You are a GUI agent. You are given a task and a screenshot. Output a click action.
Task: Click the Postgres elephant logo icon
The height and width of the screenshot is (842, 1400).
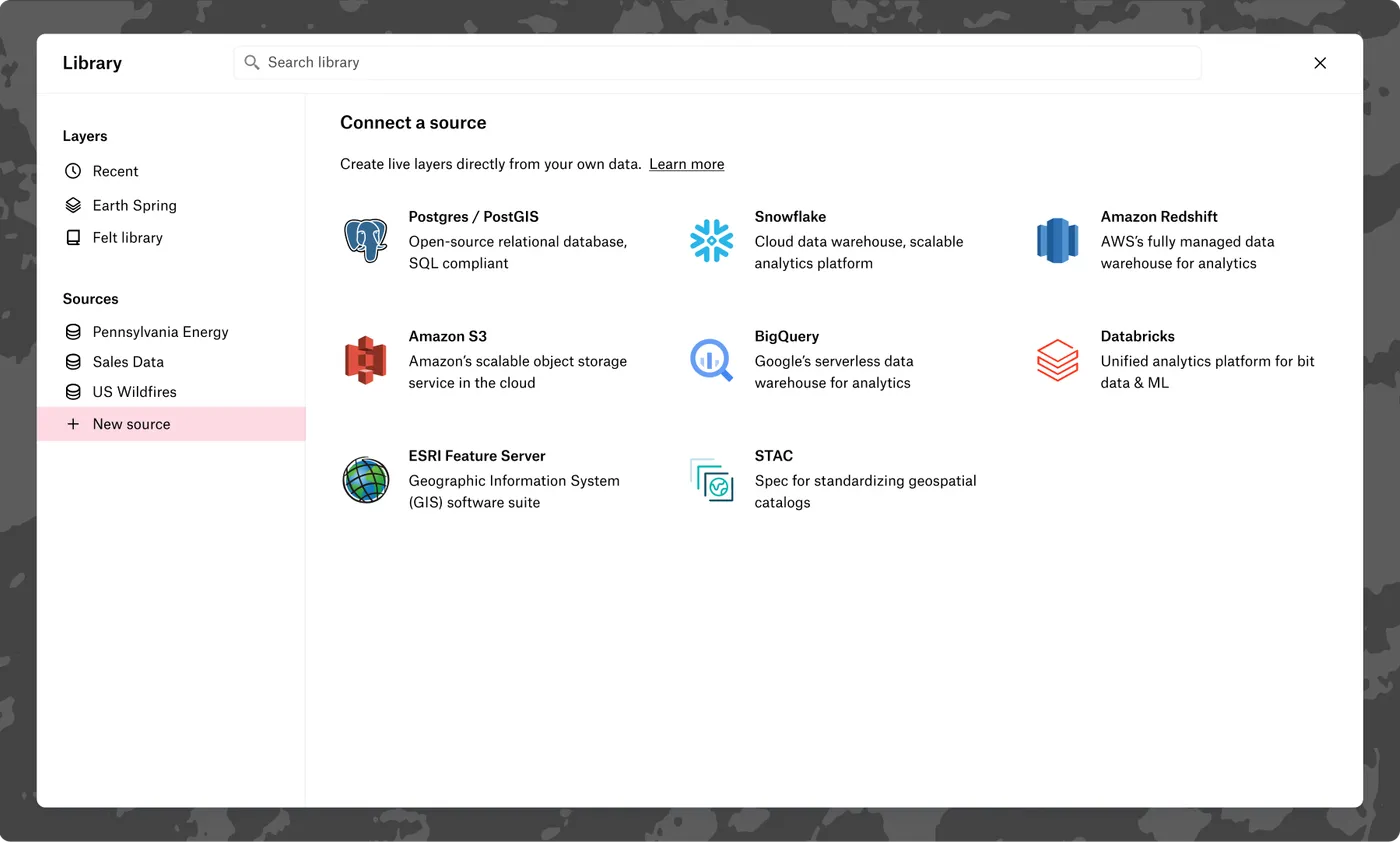click(365, 240)
